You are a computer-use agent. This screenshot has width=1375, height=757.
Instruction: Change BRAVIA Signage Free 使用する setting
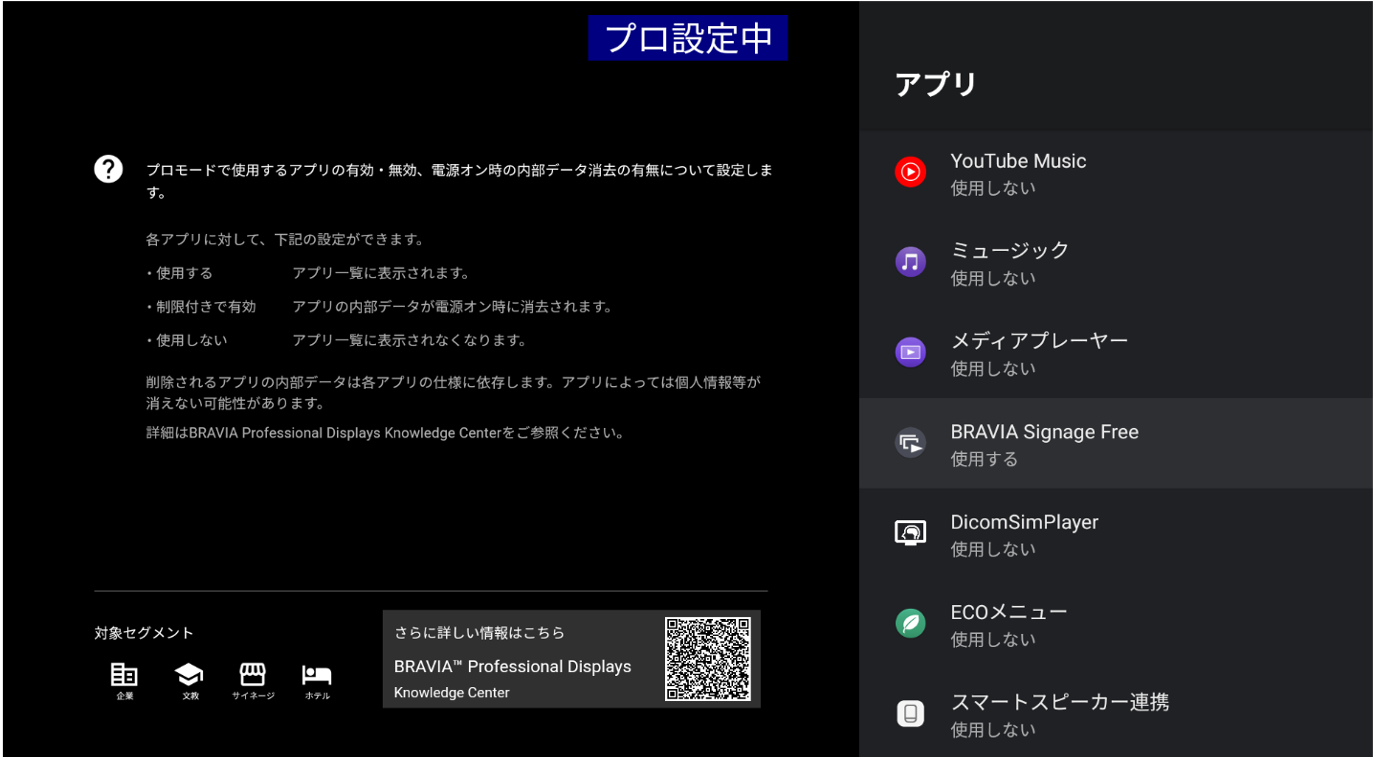point(1115,444)
